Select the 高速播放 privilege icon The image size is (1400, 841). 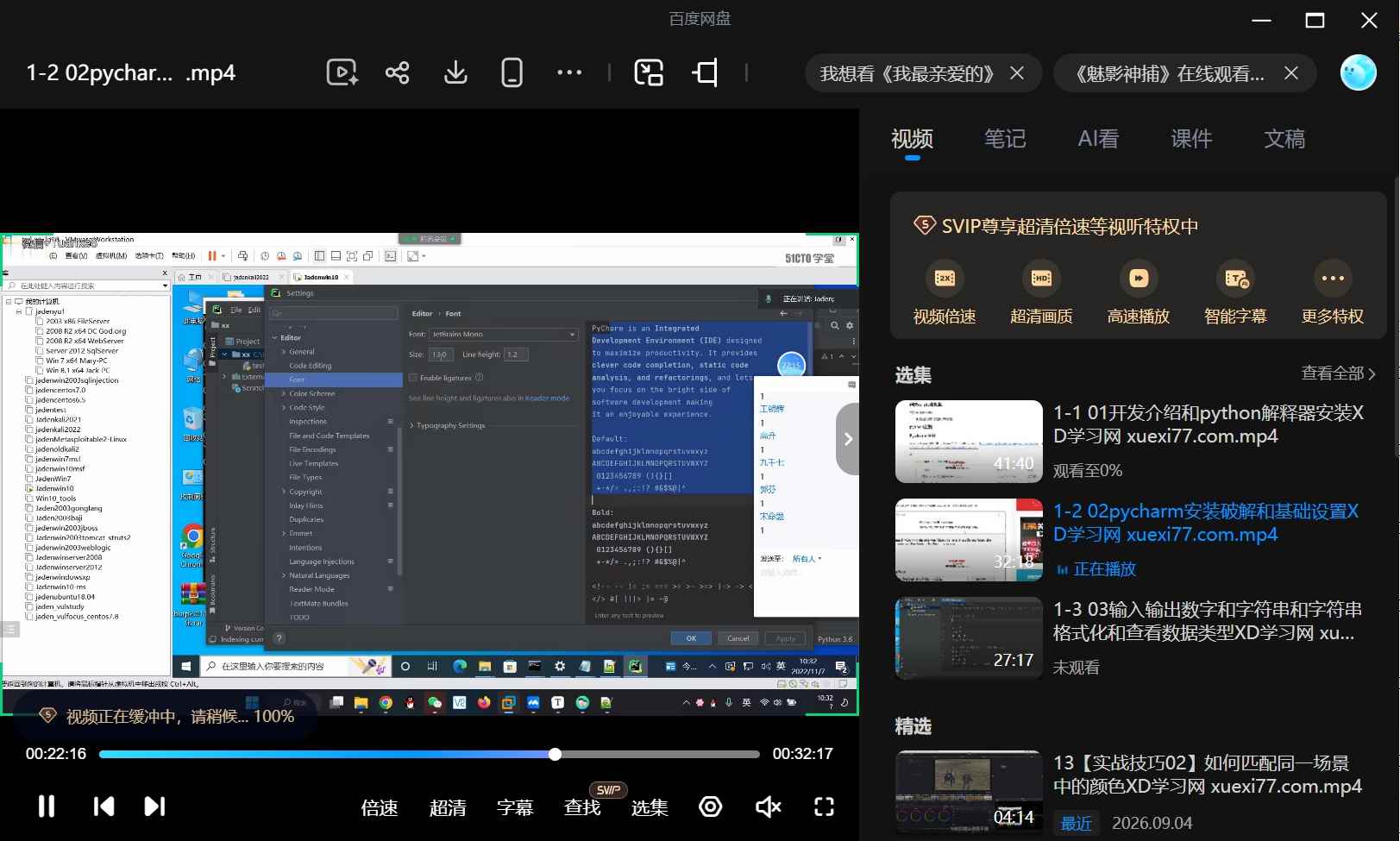[1139, 278]
